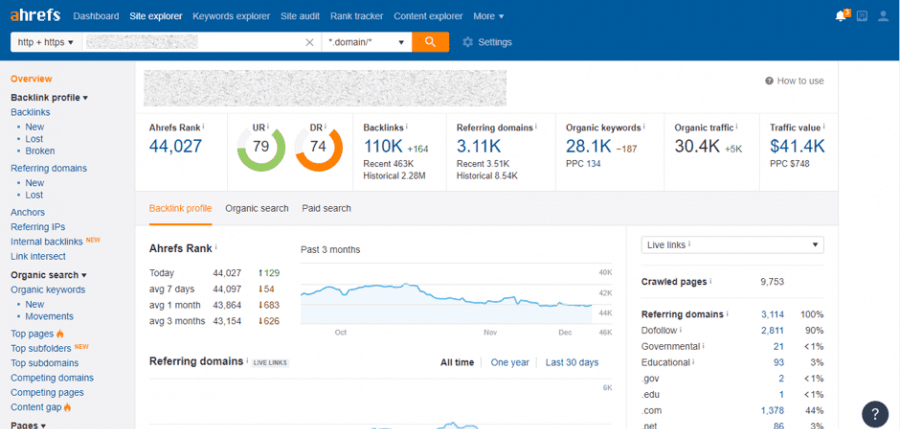The width and height of the screenshot is (900, 429).
Task: Open the *.domain/* mode dropdown
Action: 366,42
